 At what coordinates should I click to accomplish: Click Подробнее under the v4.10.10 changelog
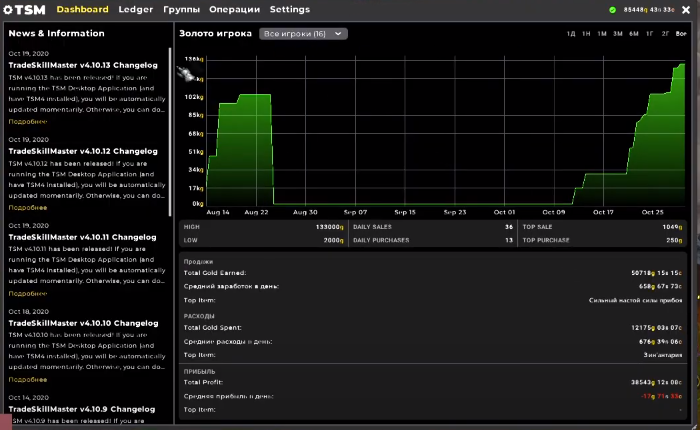click(x=28, y=380)
